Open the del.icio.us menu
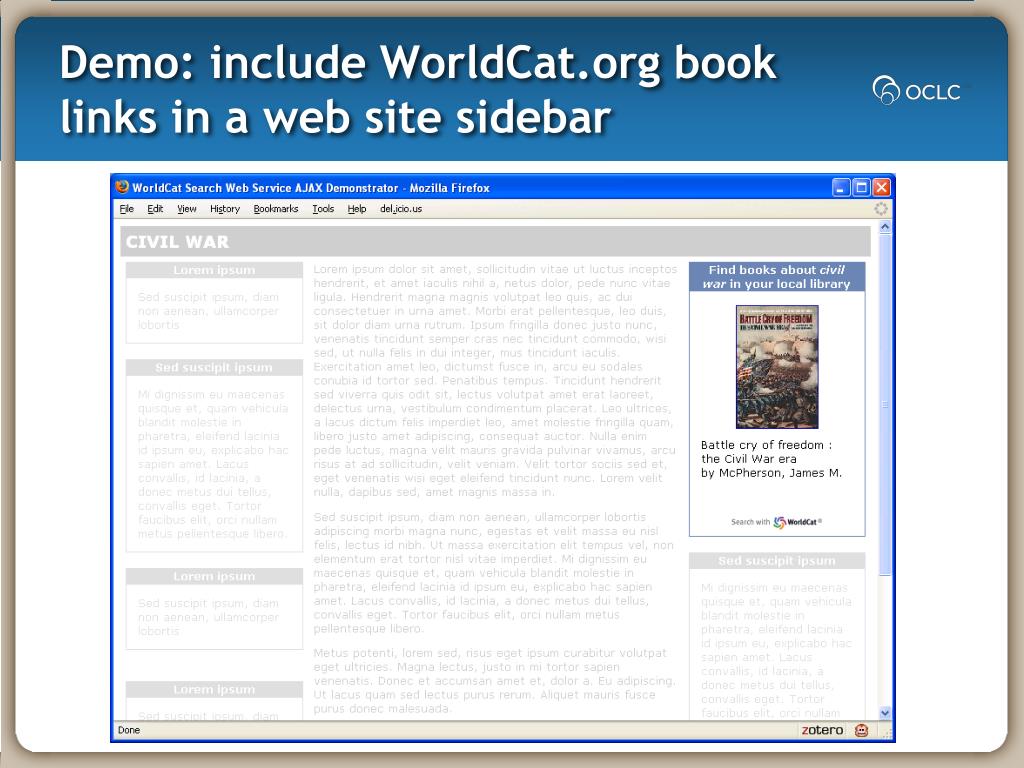Image resolution: width=1024 pixels, height=768 pixels. point(401,209)
